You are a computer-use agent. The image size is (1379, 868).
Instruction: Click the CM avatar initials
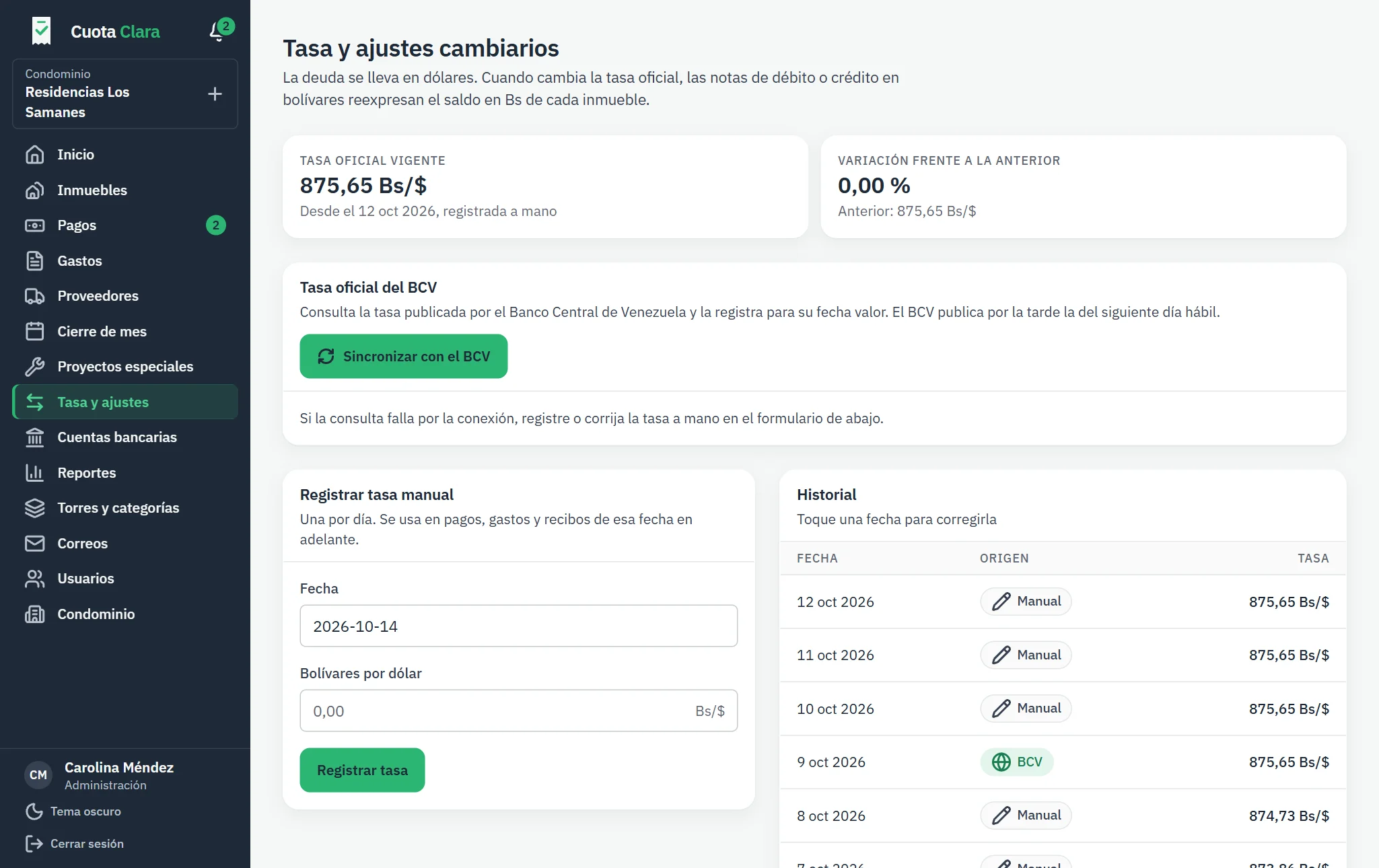[x=38, y=775]
